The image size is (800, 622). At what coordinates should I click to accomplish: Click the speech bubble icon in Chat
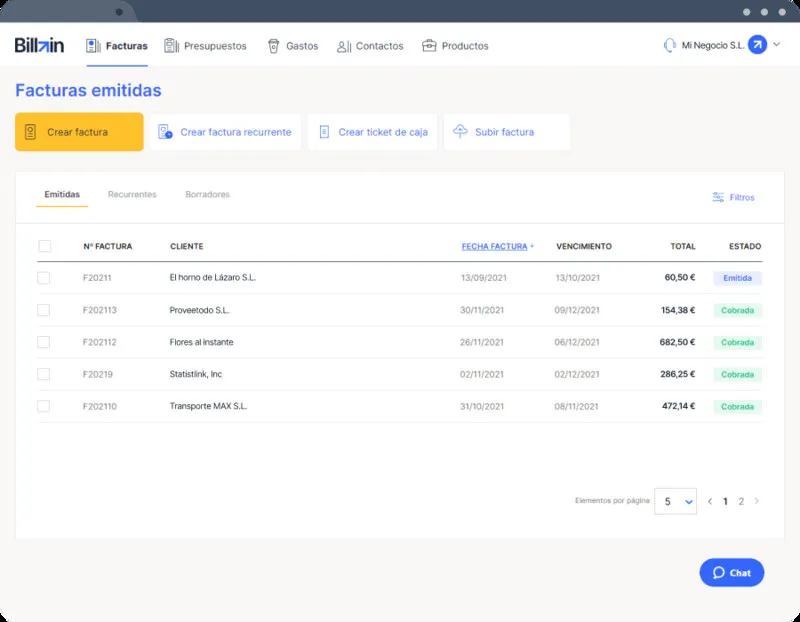[x=718, y=573]
